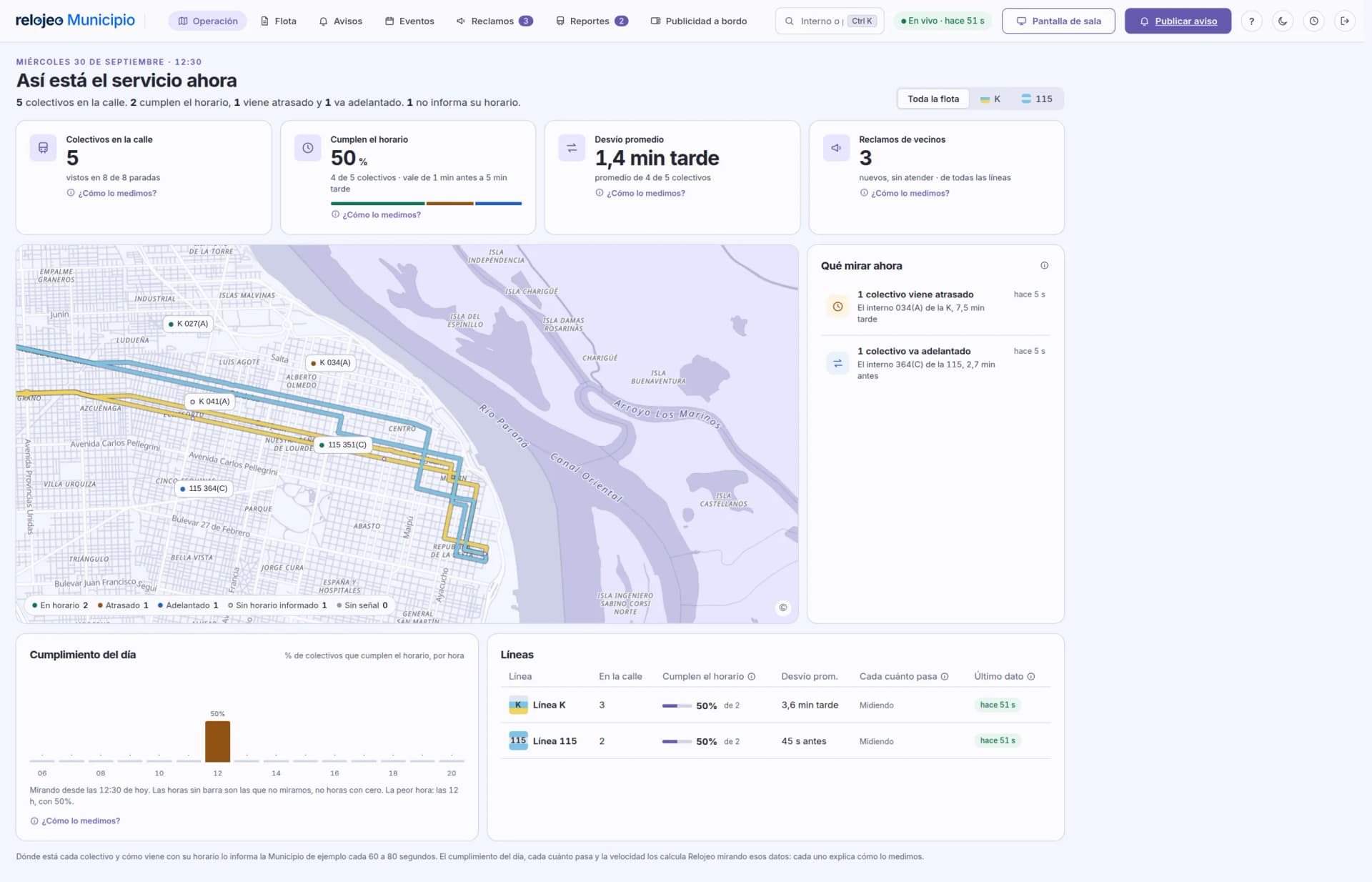The height and width of the screenshot is (882, 1372).
Task: Select bus marker 115 351(C) on map
Action: click(343, 445)
